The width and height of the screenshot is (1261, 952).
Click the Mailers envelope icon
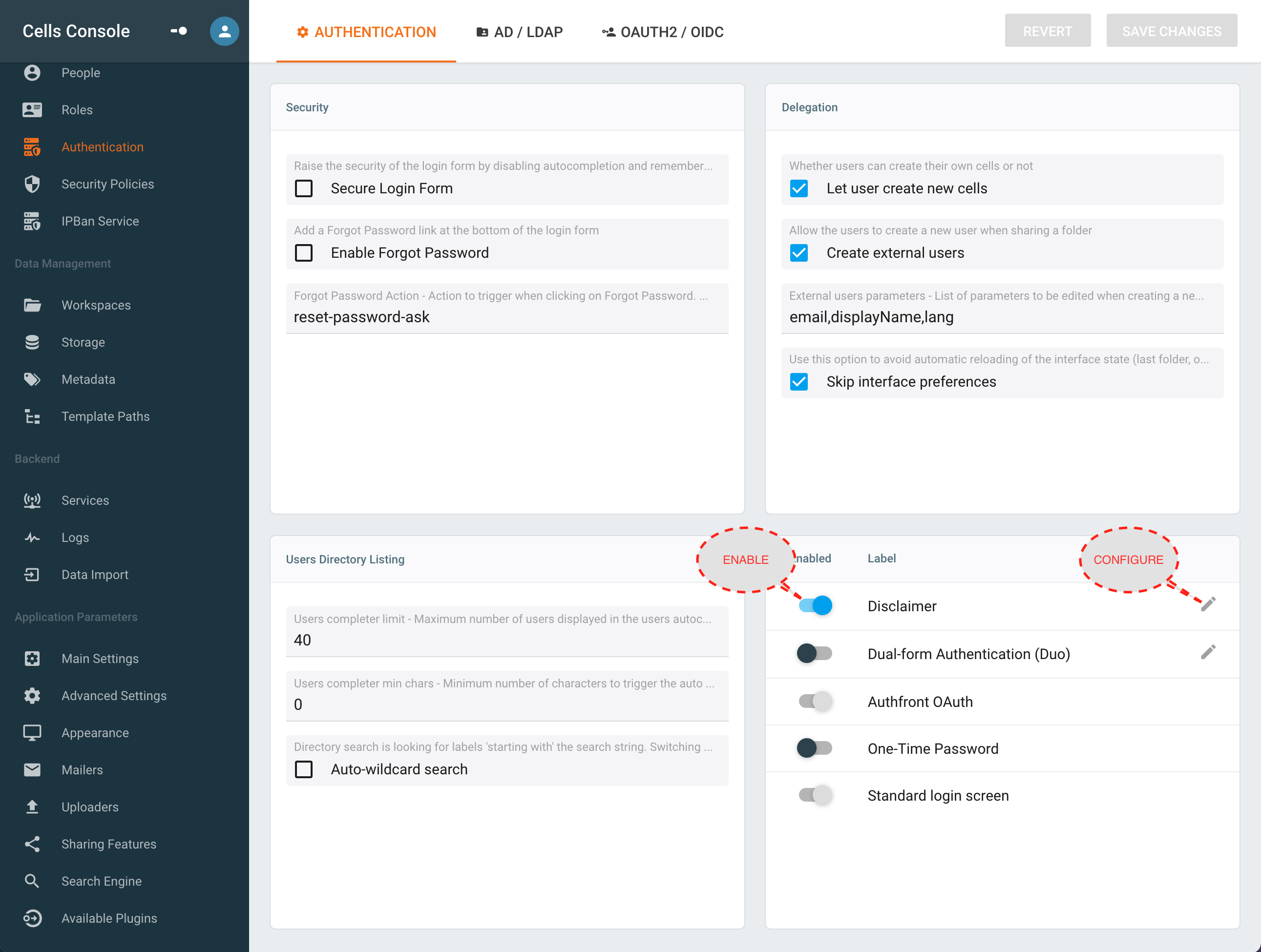pos(32,770)
